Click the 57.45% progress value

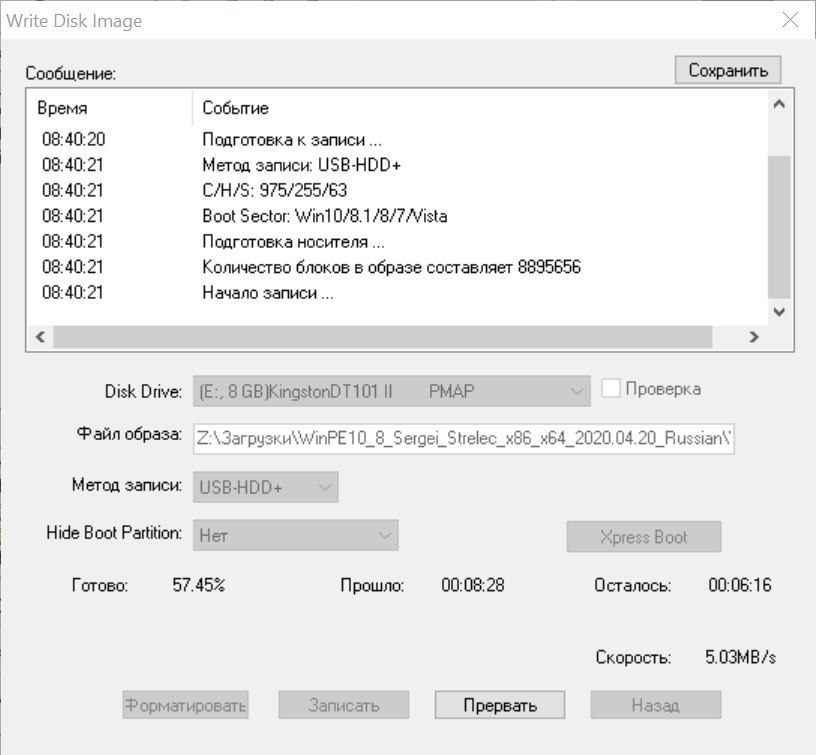pyautogui.click(x=199, y=585)
